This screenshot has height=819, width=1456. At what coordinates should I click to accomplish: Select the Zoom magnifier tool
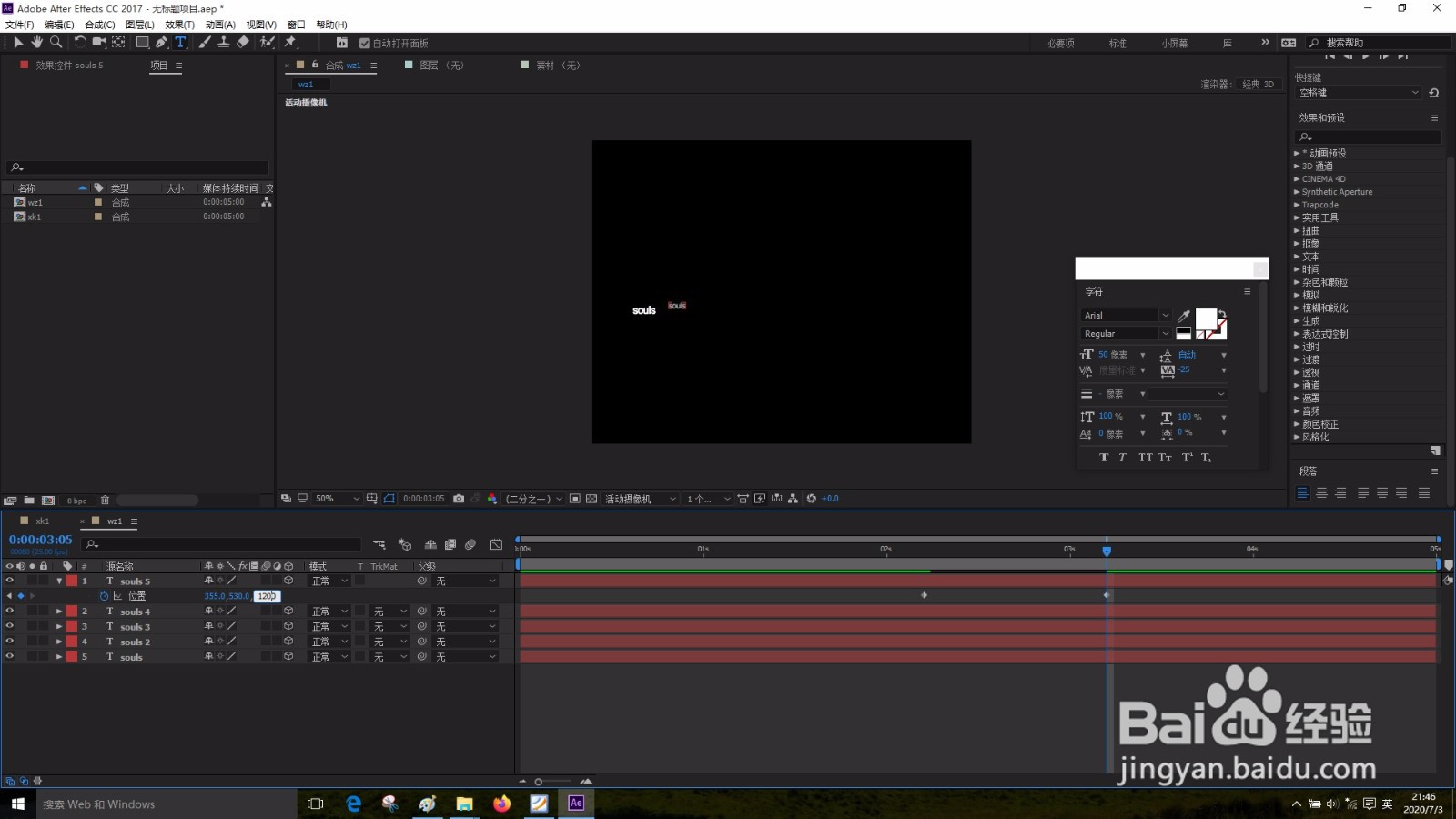pyautogui.click(x=56, y=42)
